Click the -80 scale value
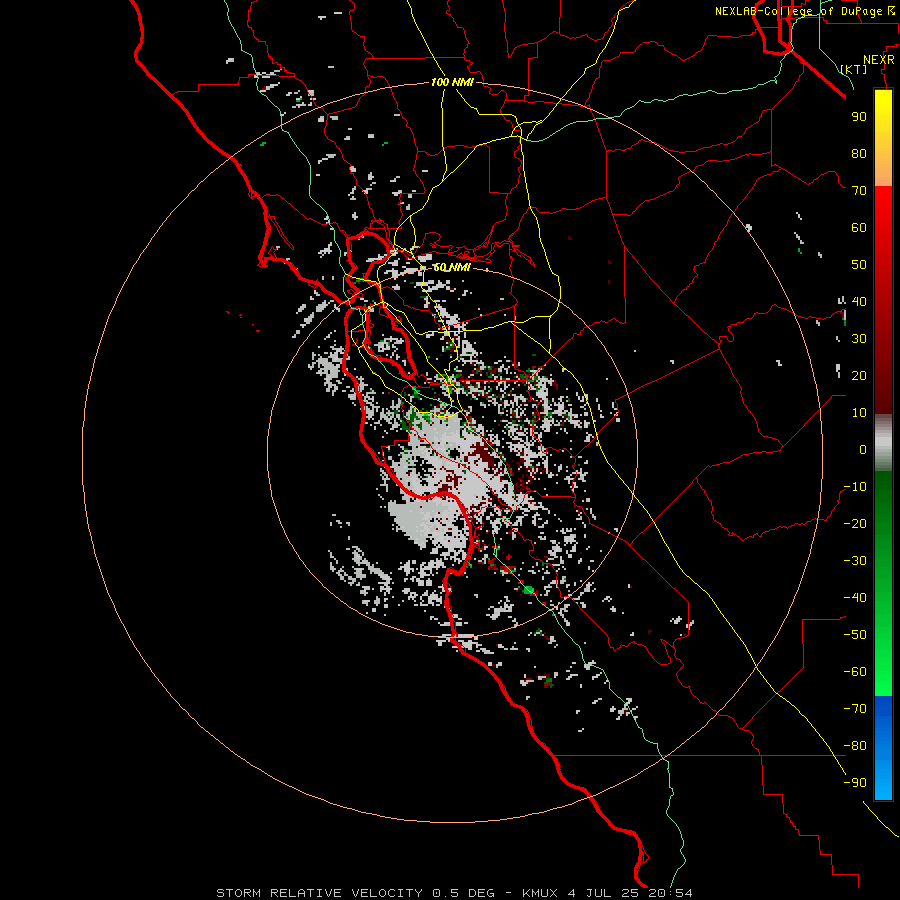This screenshot has width=900, height=900. [x=855, y=746]
